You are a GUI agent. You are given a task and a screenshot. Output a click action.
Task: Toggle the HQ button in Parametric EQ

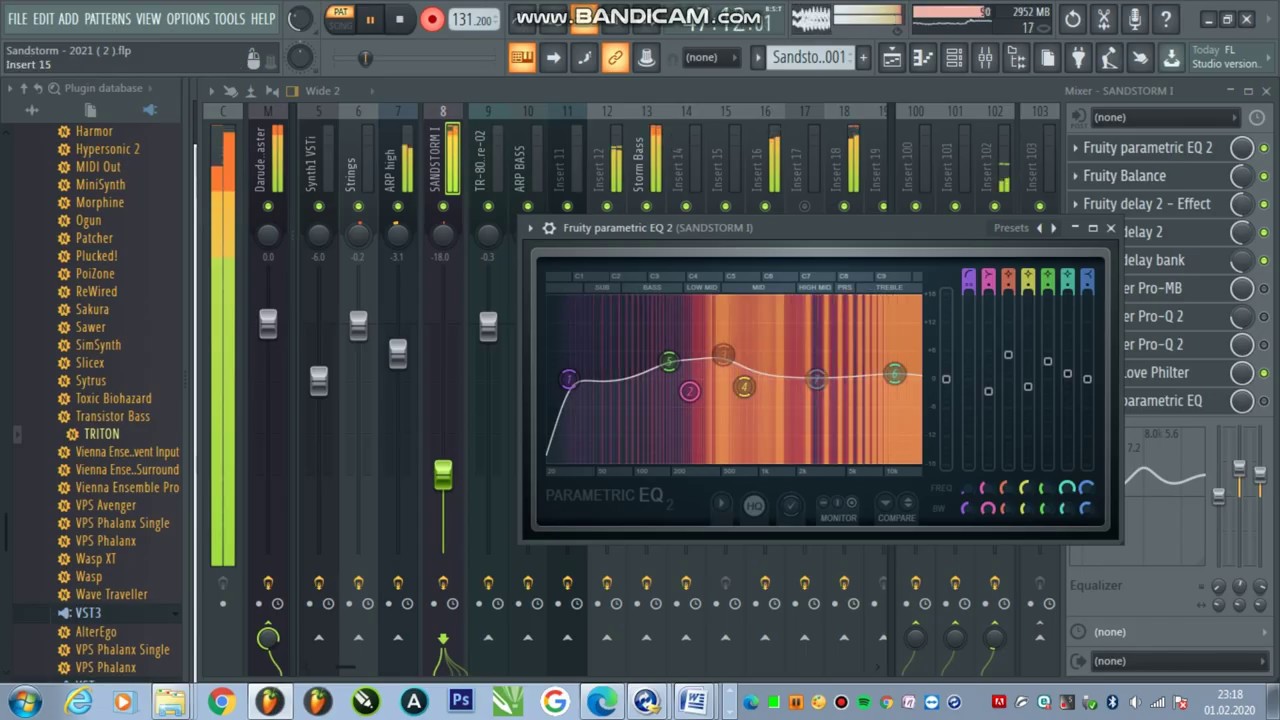coord(754,506)
